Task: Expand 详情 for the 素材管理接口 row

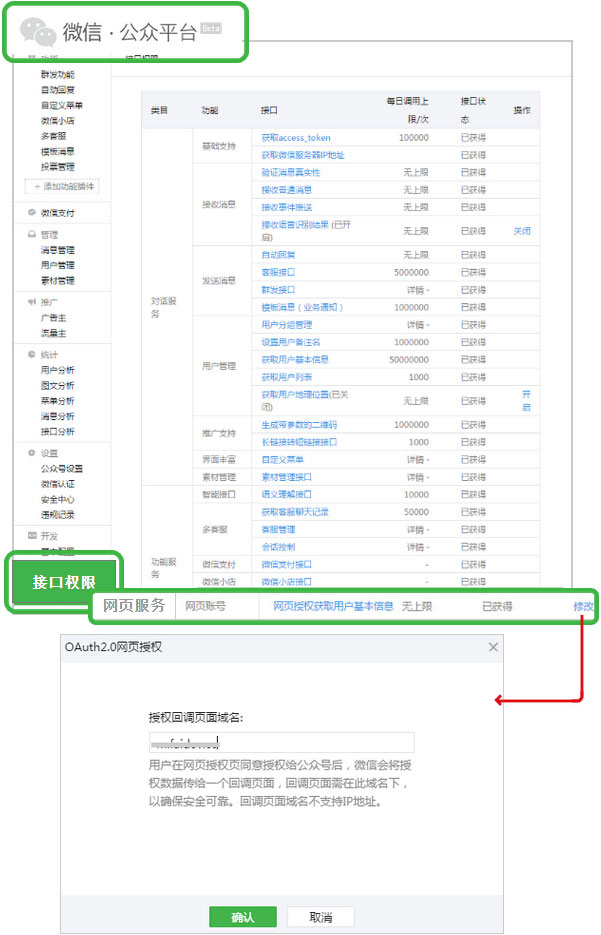Action: [418, 477]
